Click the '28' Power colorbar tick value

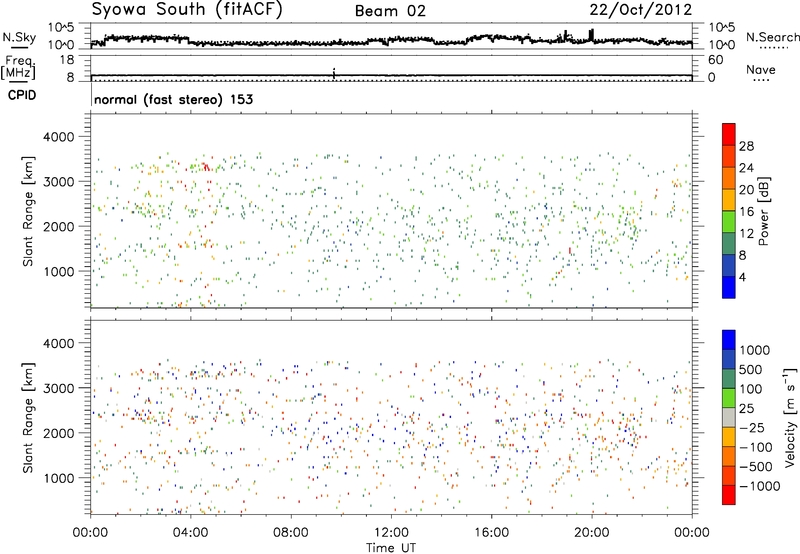746,146
